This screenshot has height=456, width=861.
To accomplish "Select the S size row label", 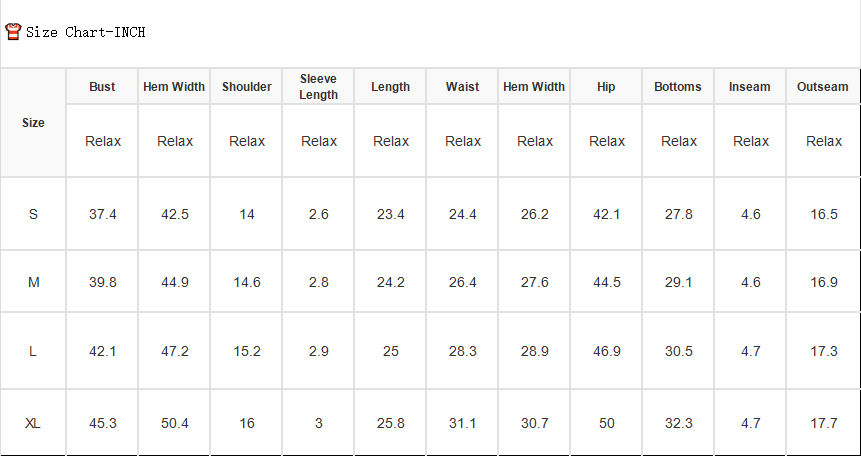I will tap(33, 214).
